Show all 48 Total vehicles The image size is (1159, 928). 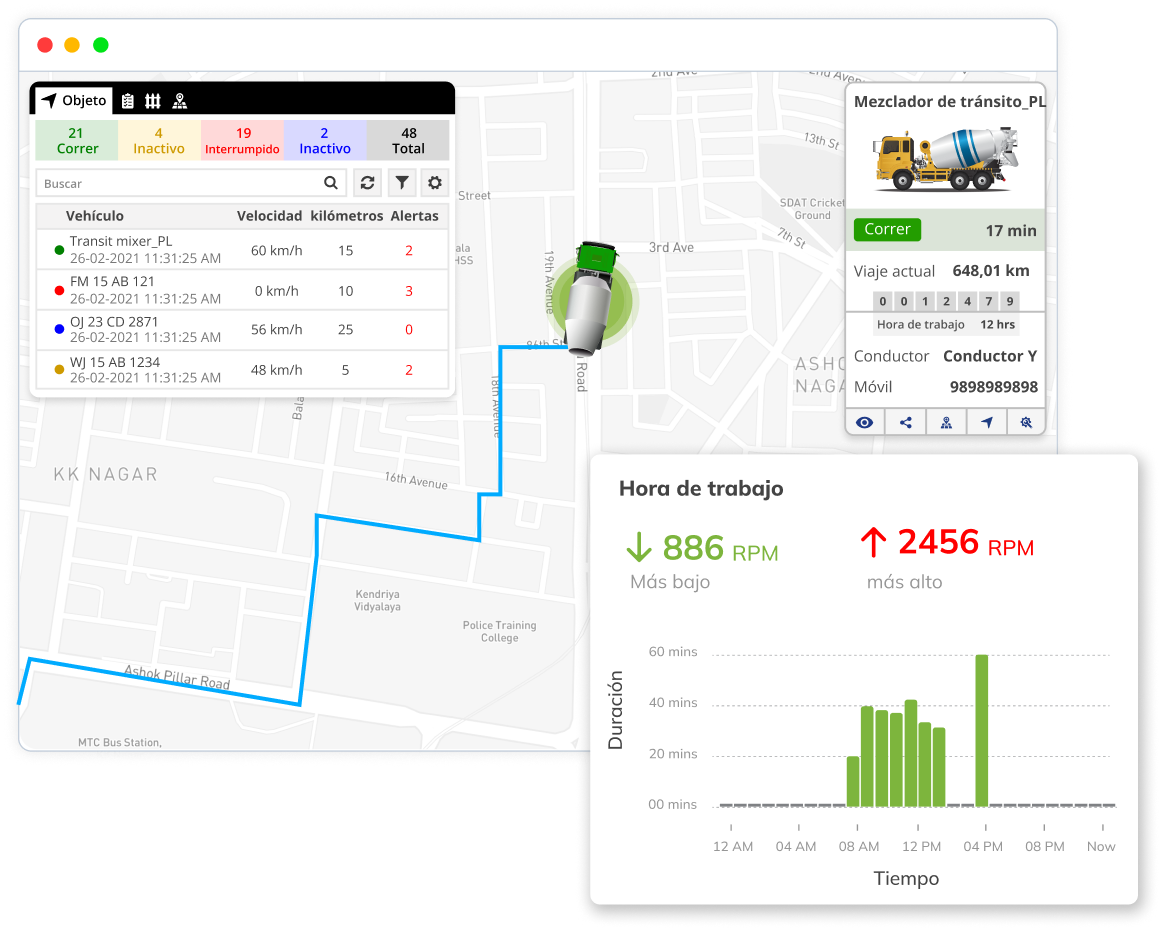[x=408, y=140]
